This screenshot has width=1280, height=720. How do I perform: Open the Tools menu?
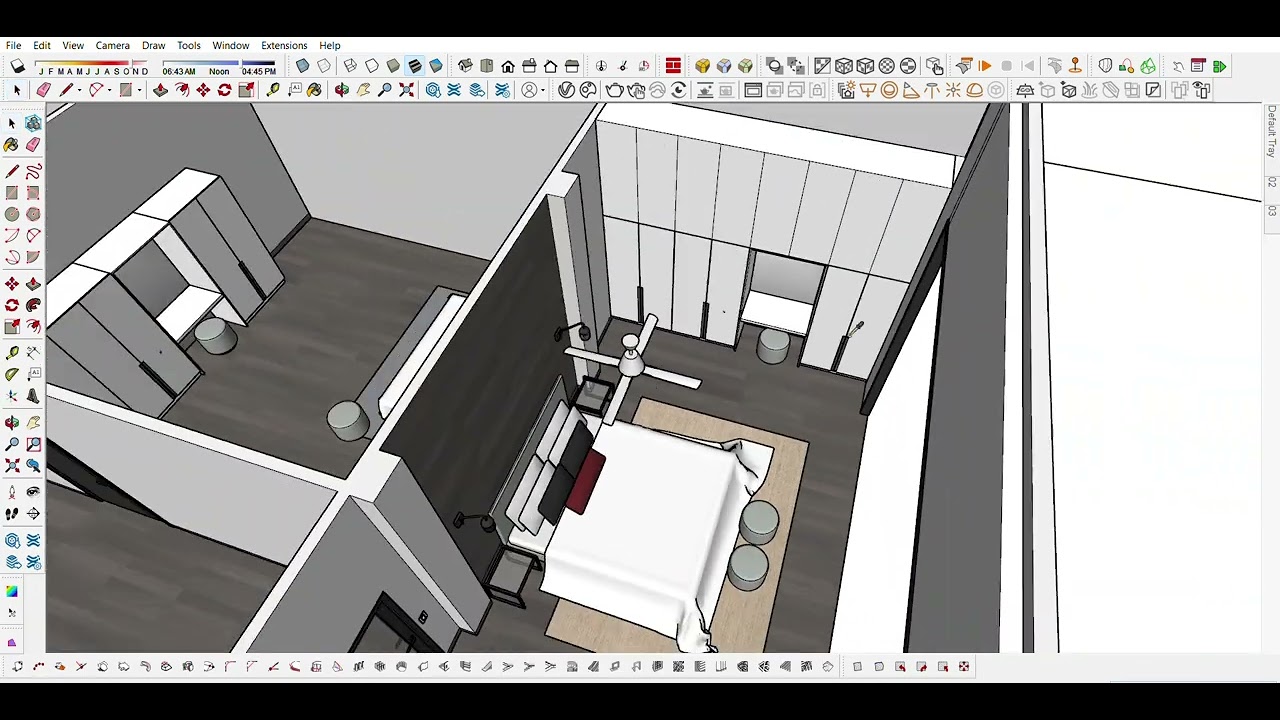189,45
